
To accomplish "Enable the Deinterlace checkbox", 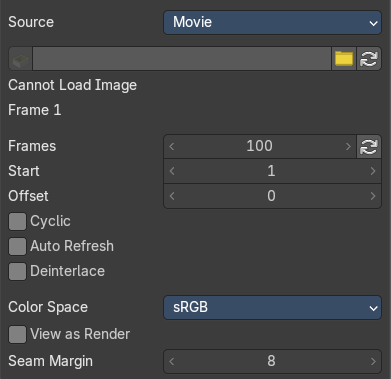I will tap(17, 271).
